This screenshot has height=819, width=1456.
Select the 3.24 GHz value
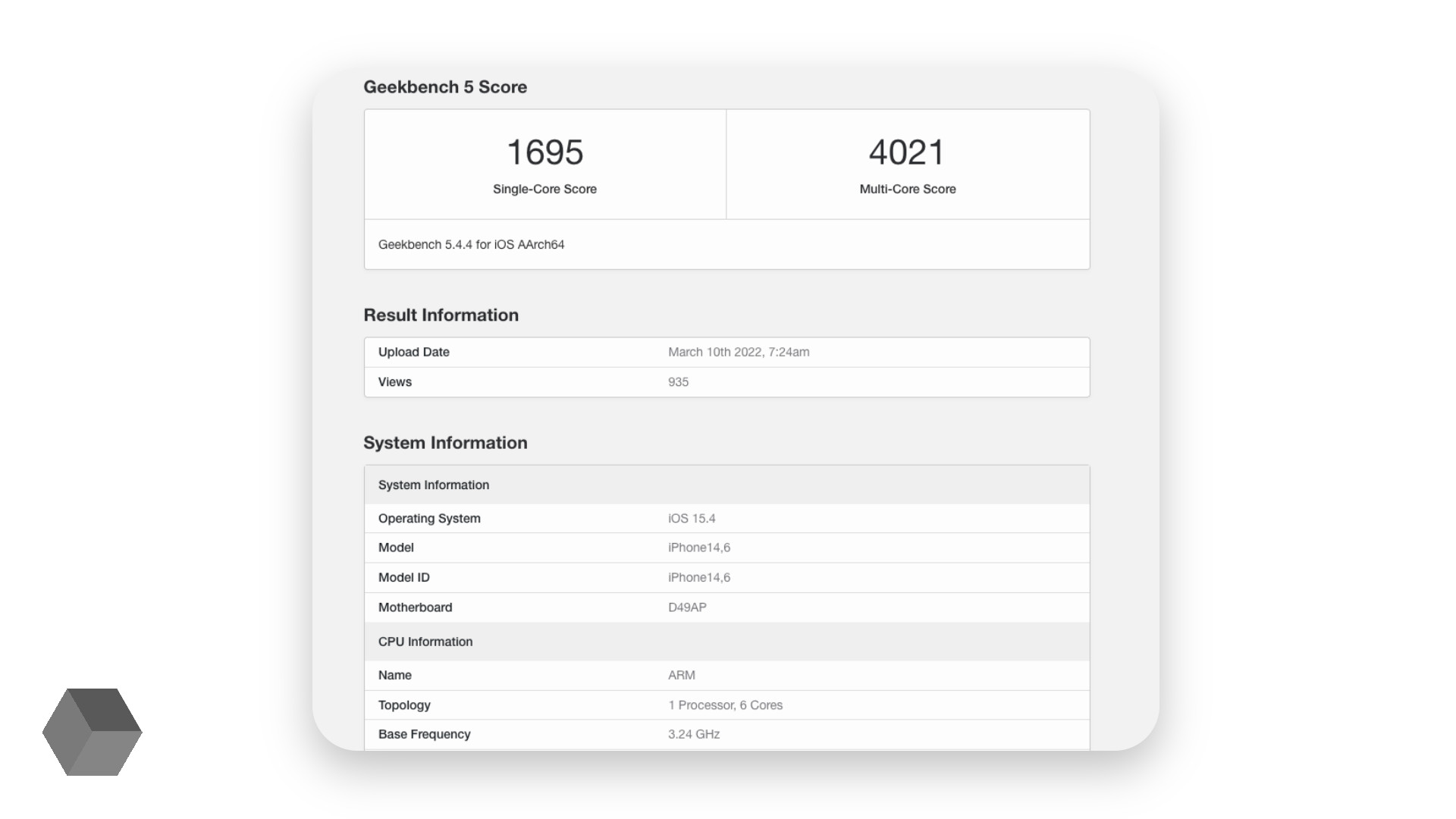click(694, 734)
